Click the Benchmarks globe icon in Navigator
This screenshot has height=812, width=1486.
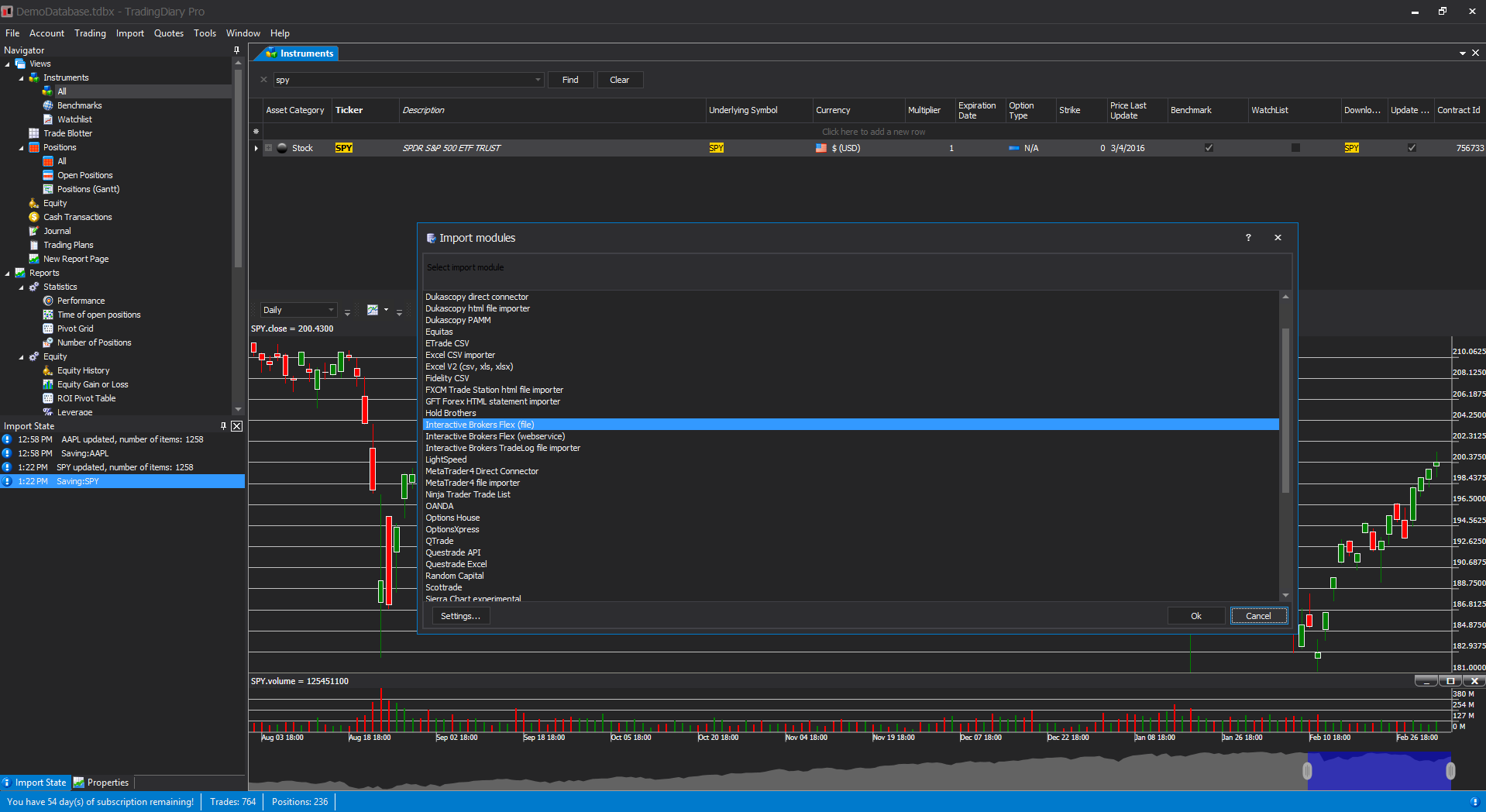[48, 105]
